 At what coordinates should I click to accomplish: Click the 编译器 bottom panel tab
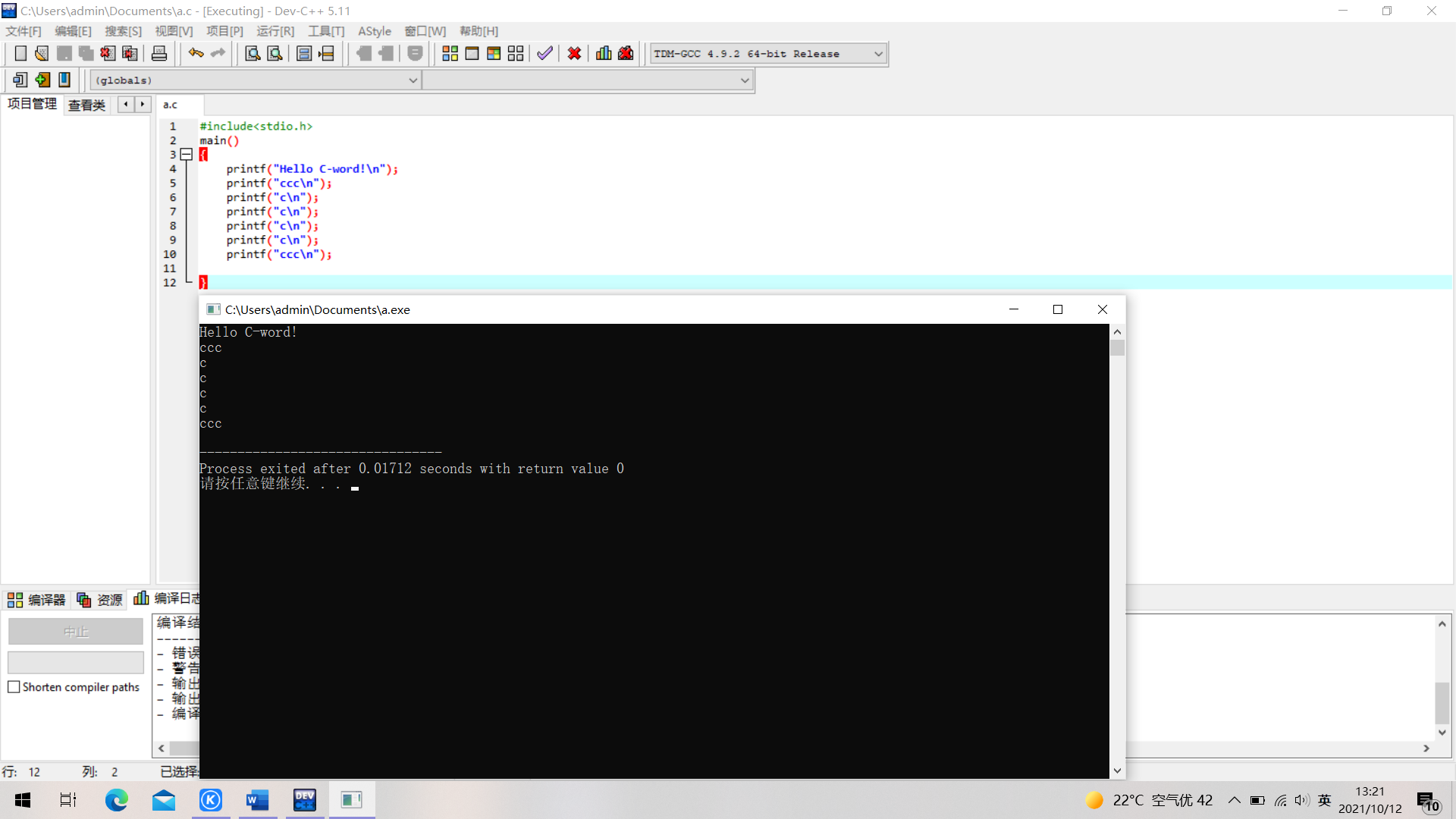(x=37, y=600)
